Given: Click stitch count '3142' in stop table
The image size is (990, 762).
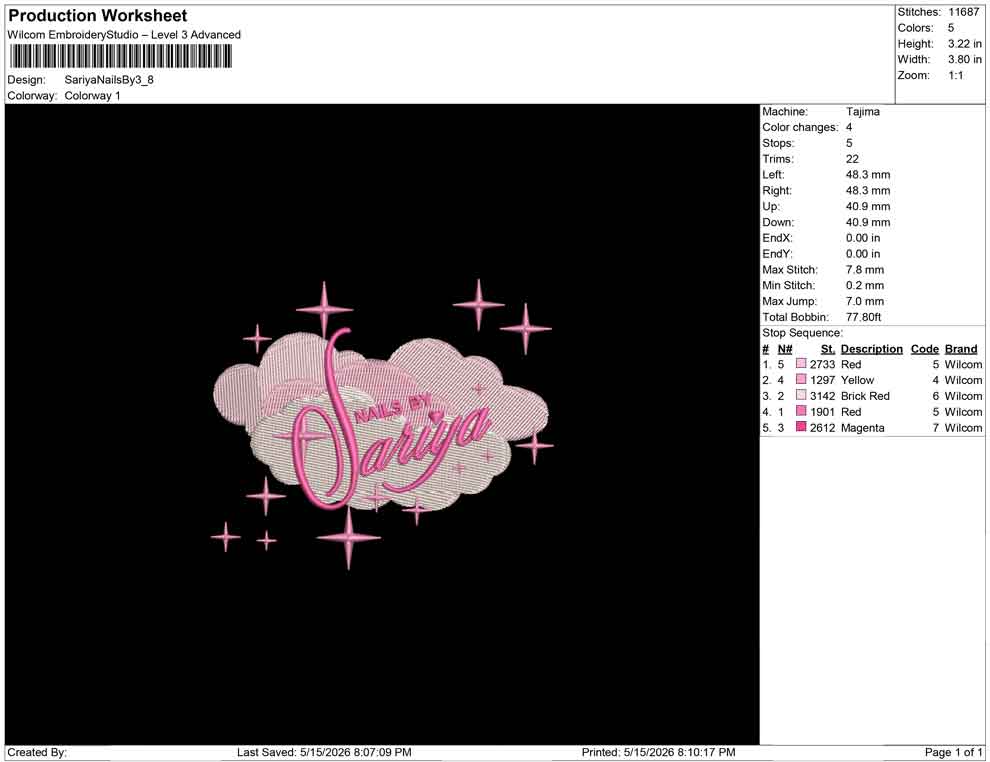Looking at the screenshot, I should (x=823, y=396).
